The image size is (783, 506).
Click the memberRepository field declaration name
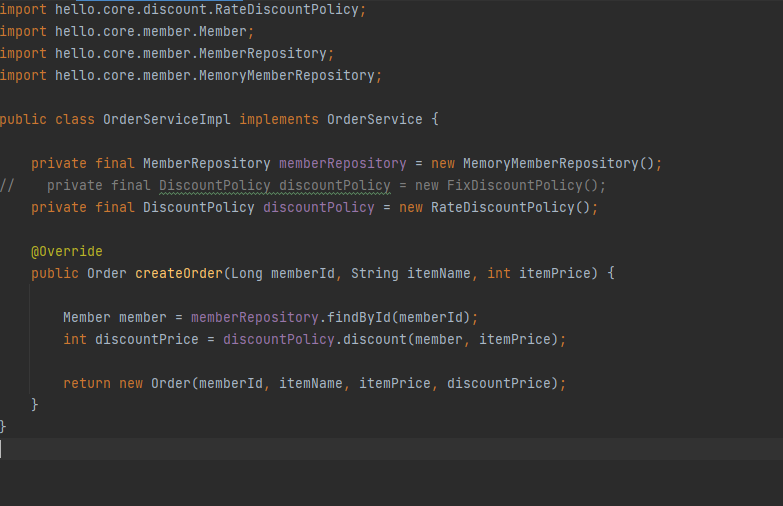[343, 163]
